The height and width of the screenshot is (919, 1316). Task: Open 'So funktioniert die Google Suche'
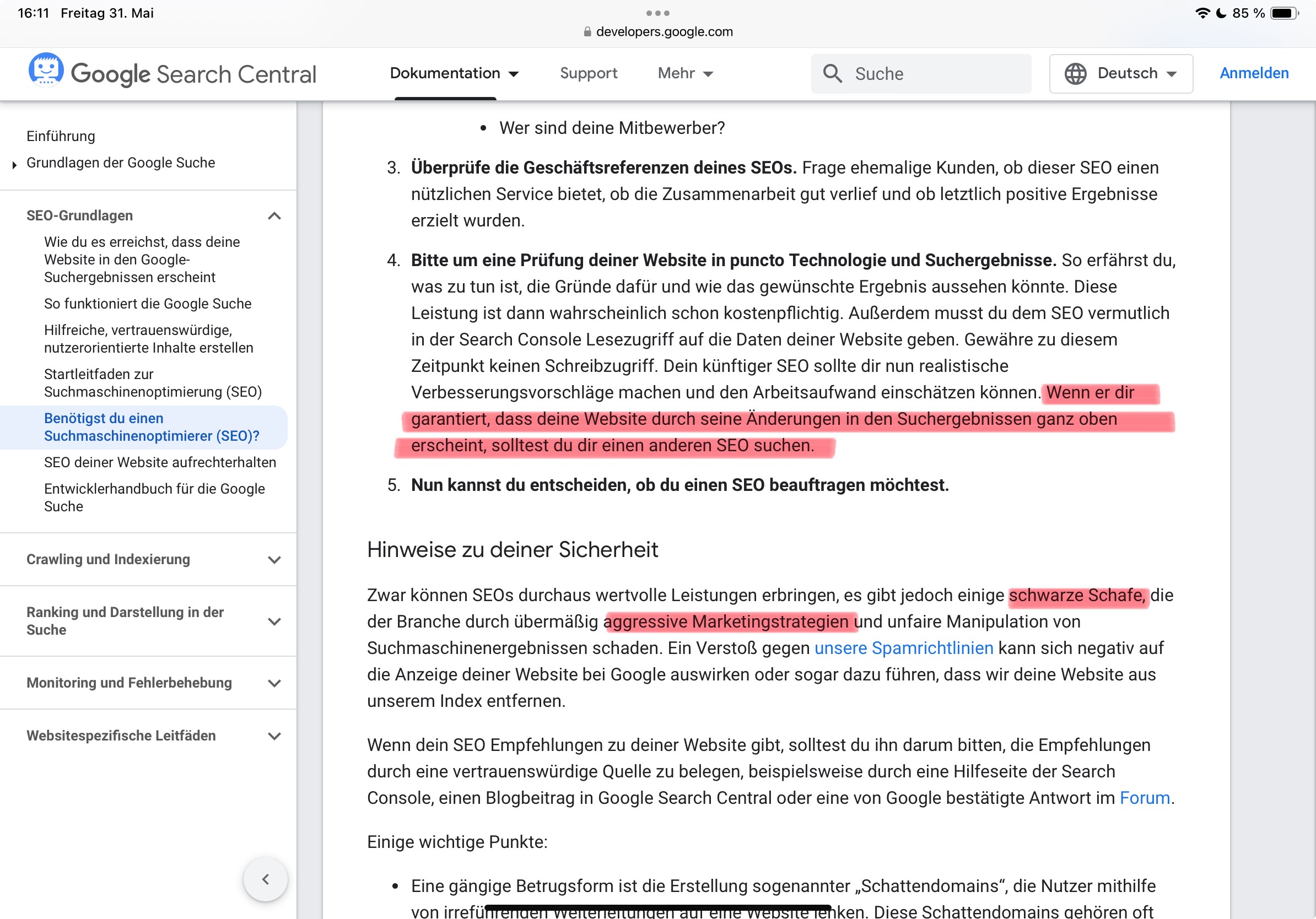click(148, 304)
